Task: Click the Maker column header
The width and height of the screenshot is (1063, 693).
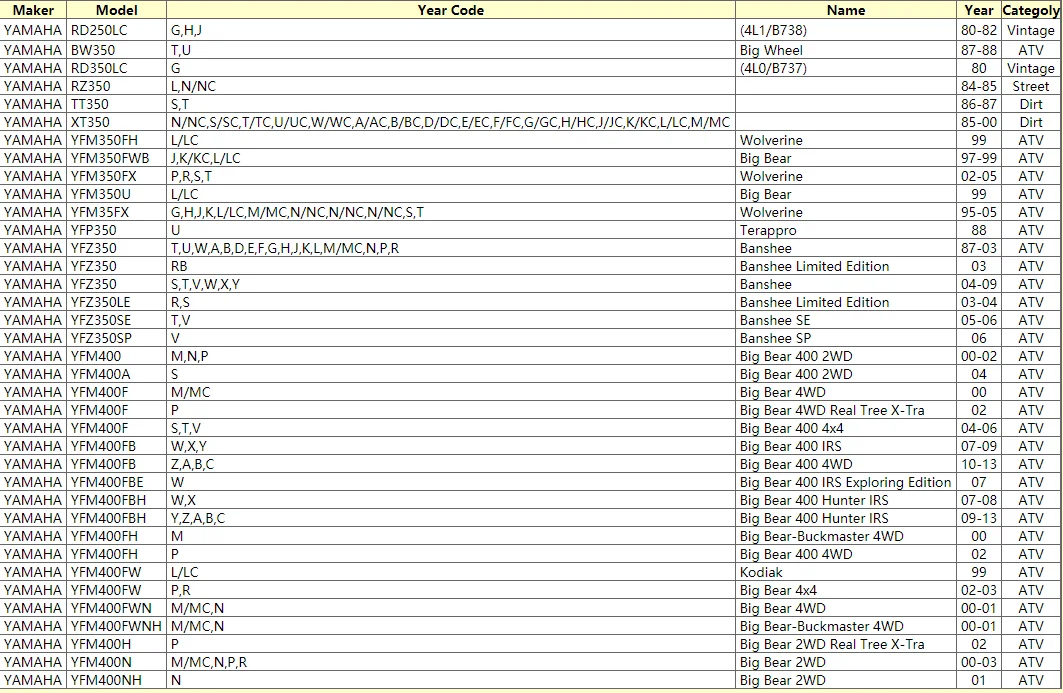Action: pyautogui.click(x=33, y=10)
